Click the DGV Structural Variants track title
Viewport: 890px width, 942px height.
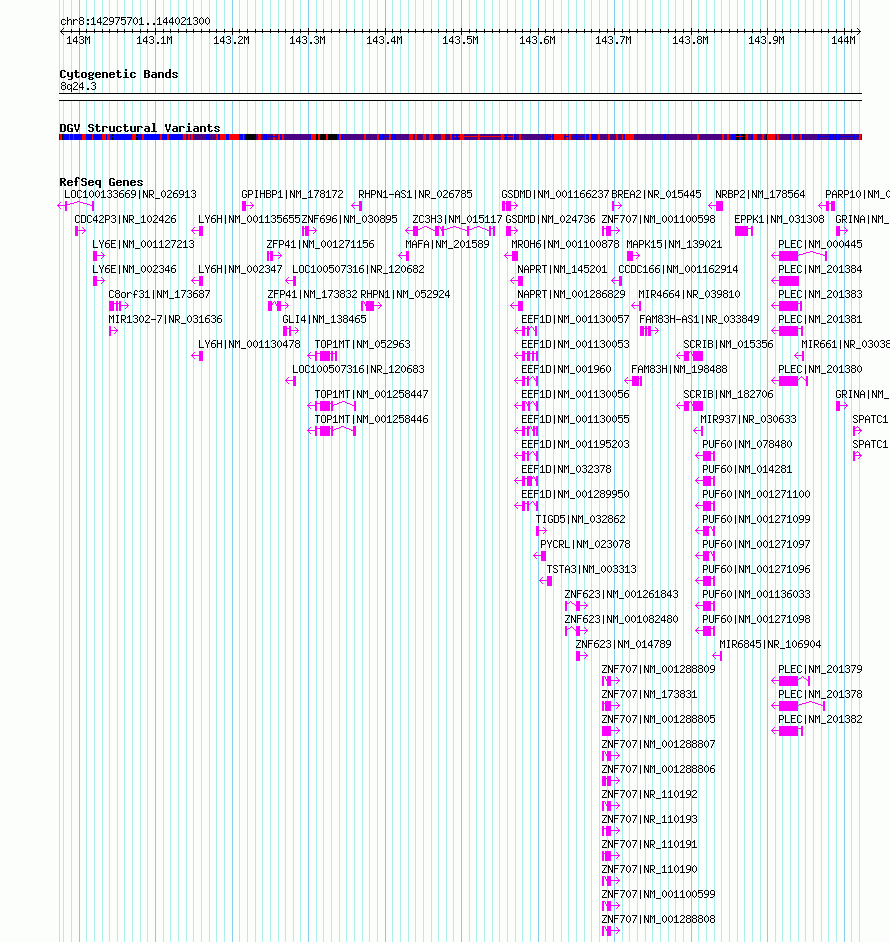[139, 128]
